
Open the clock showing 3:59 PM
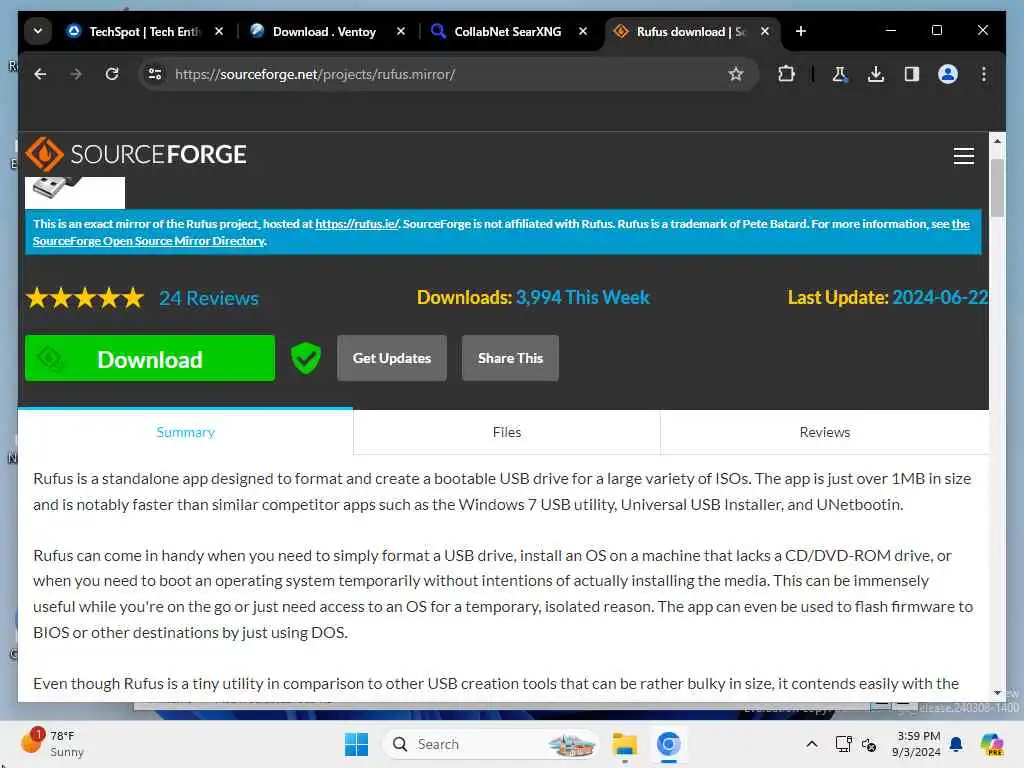click(x=916, y=744)
